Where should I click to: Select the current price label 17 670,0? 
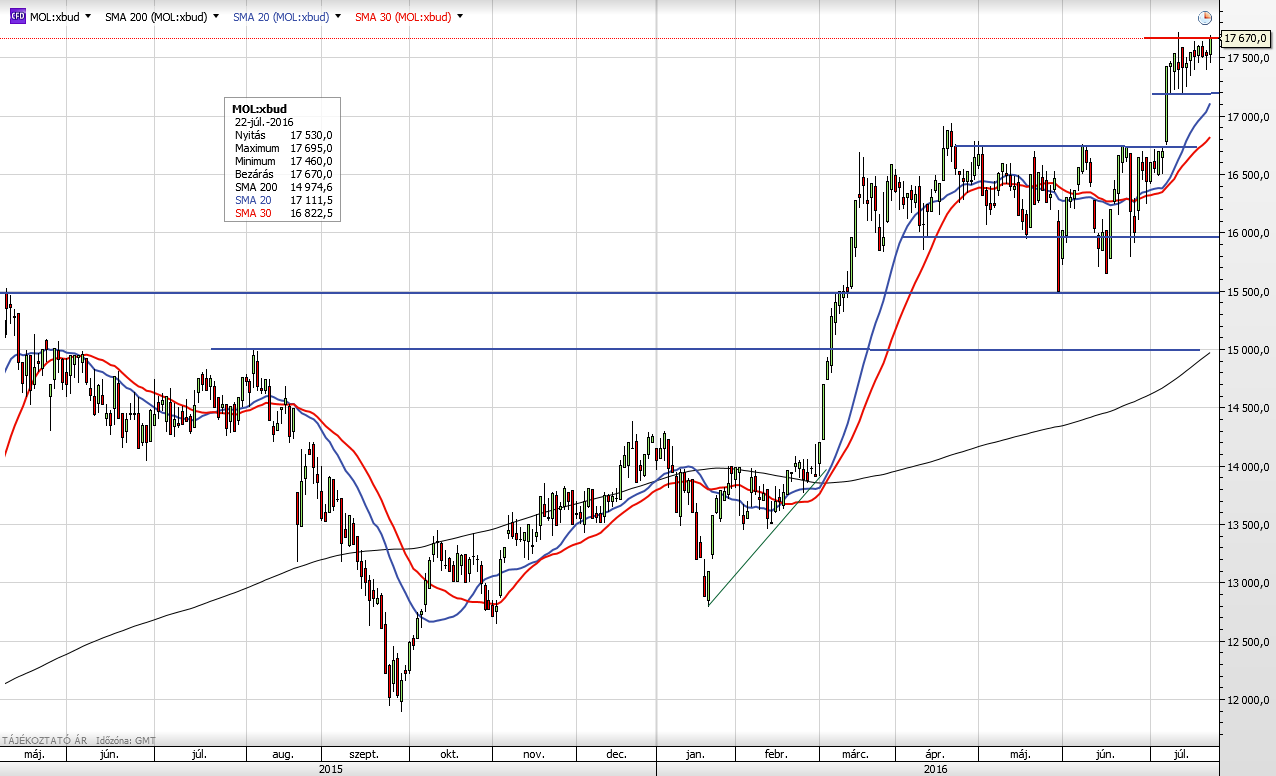[1246, 38]
